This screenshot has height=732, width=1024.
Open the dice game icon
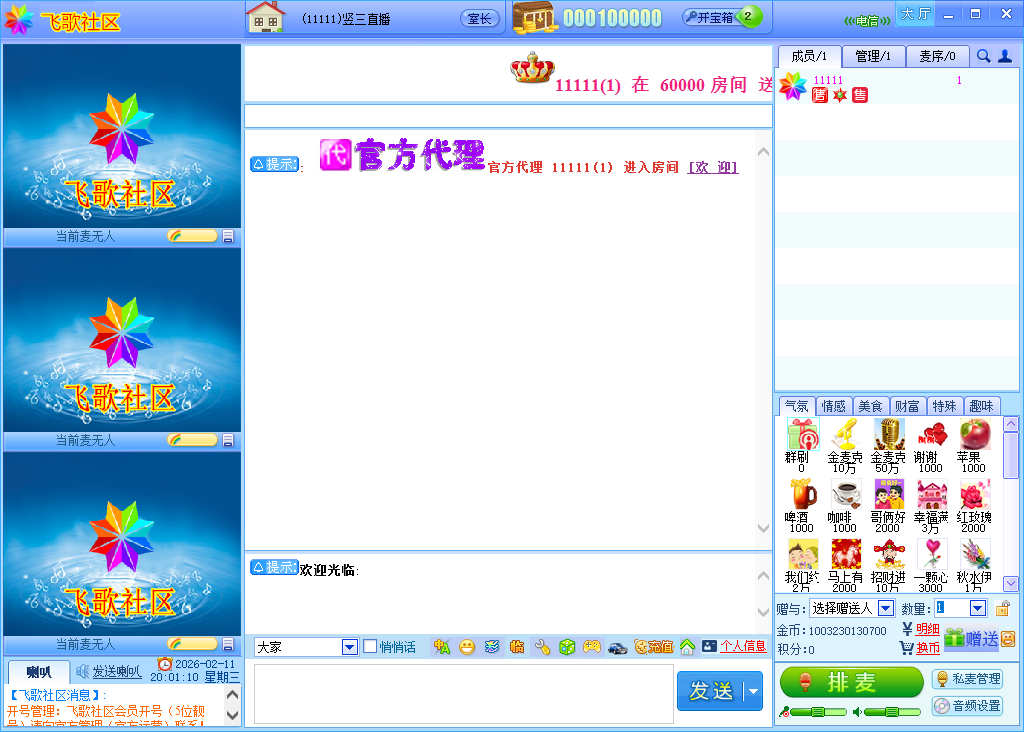(x=567, y=647)
